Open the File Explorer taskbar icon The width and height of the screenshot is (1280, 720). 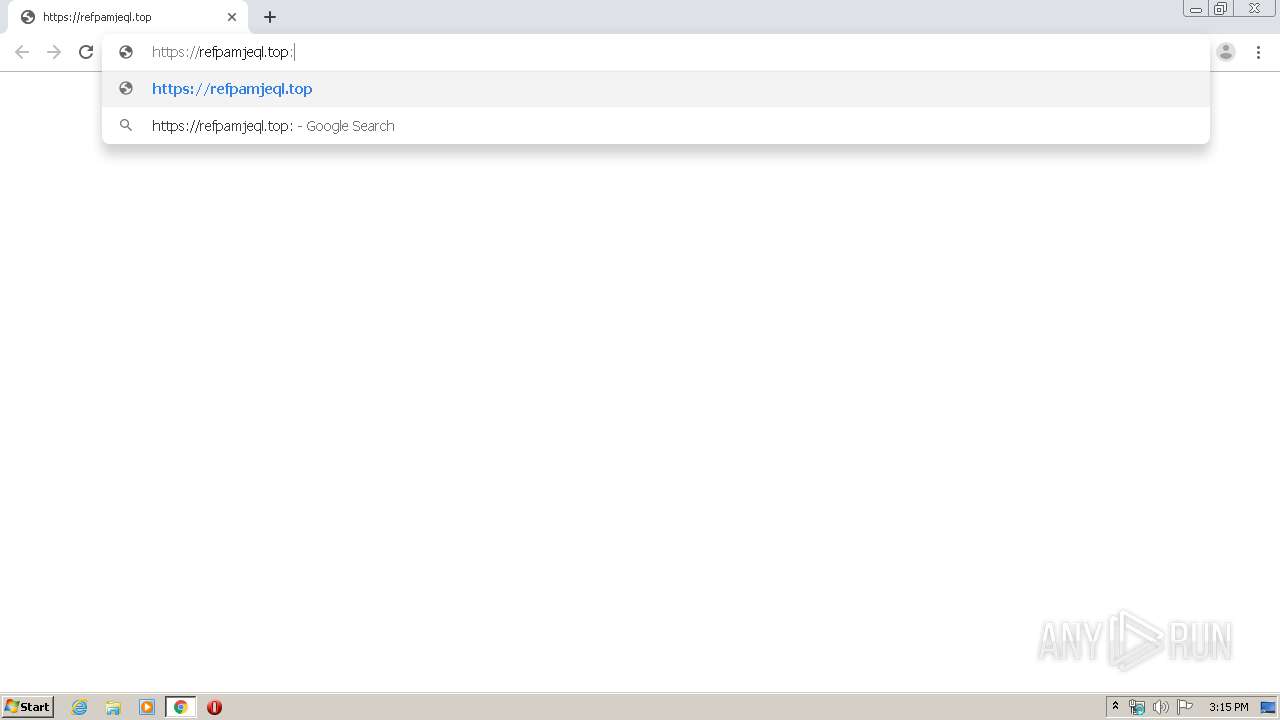[113, 707]
